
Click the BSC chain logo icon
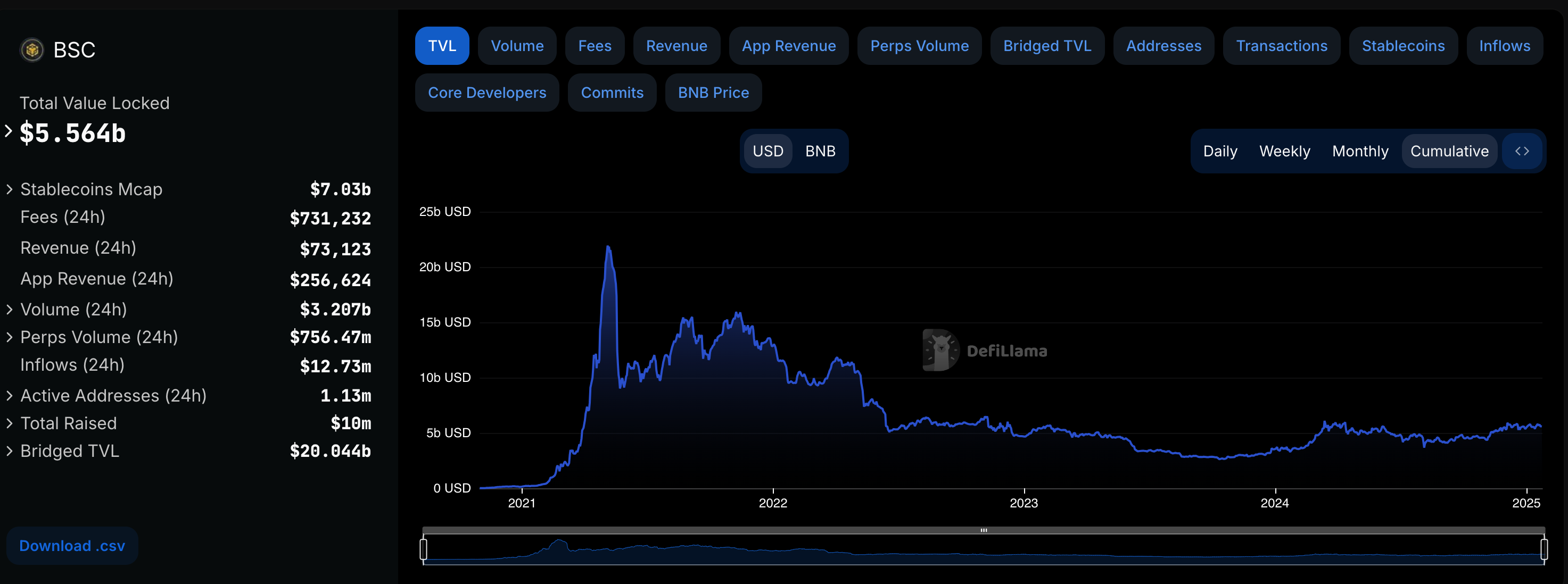(x=32, y=49)
